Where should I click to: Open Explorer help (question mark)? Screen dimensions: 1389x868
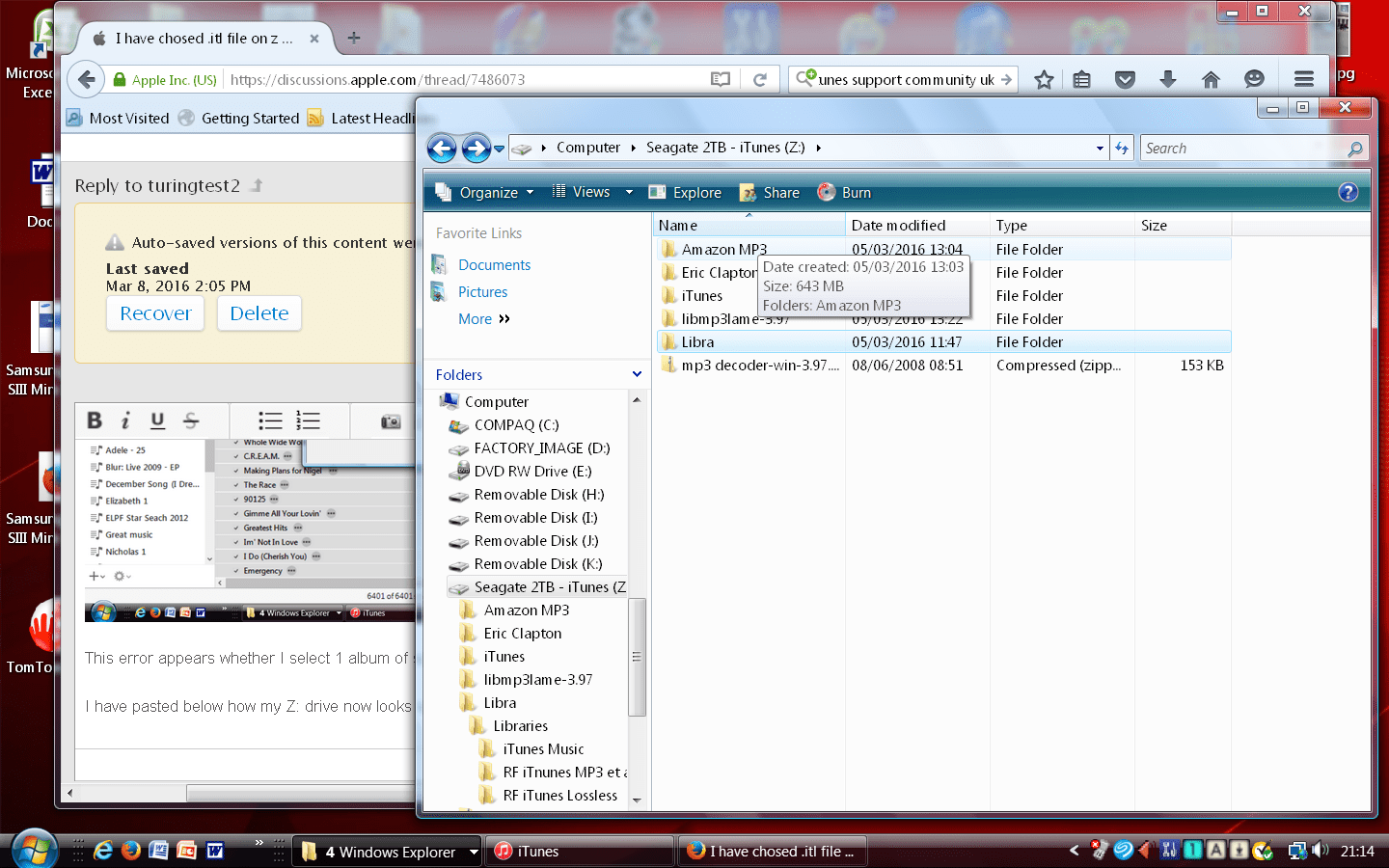click(x=1348, y=193)
